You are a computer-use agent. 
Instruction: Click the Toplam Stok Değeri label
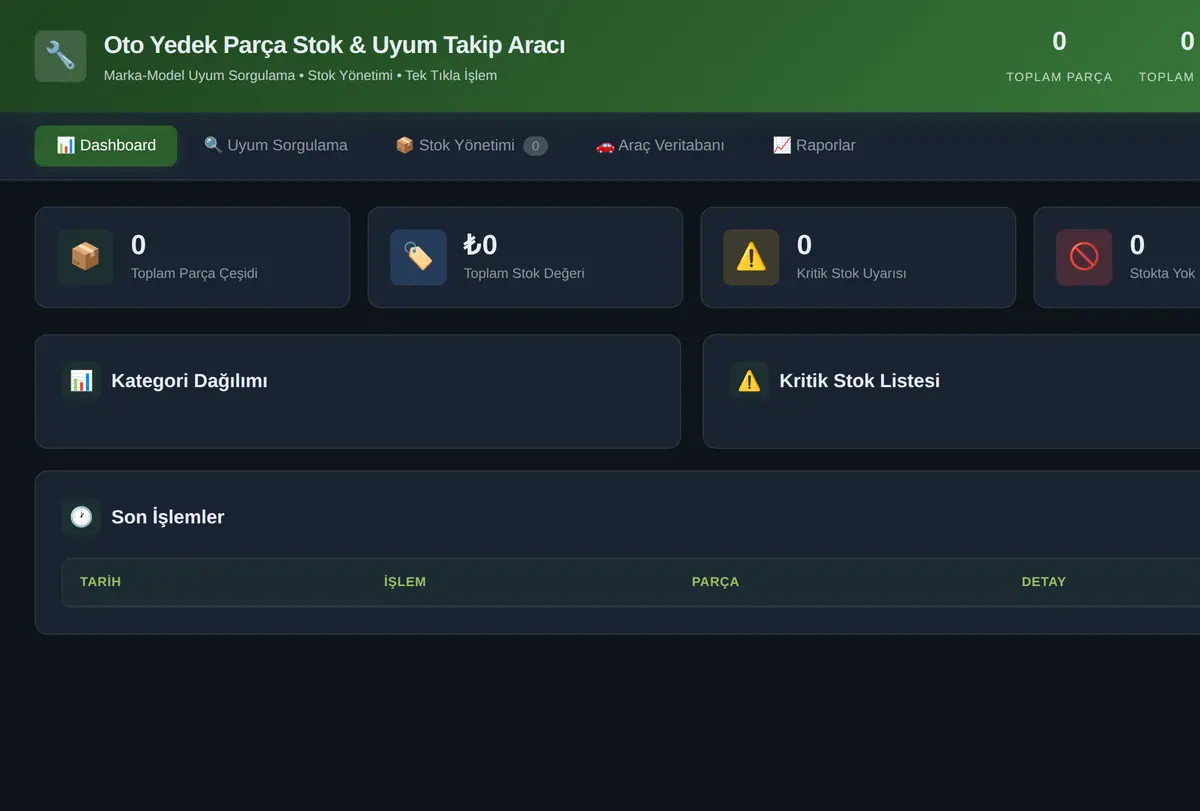tap(524, 273)
